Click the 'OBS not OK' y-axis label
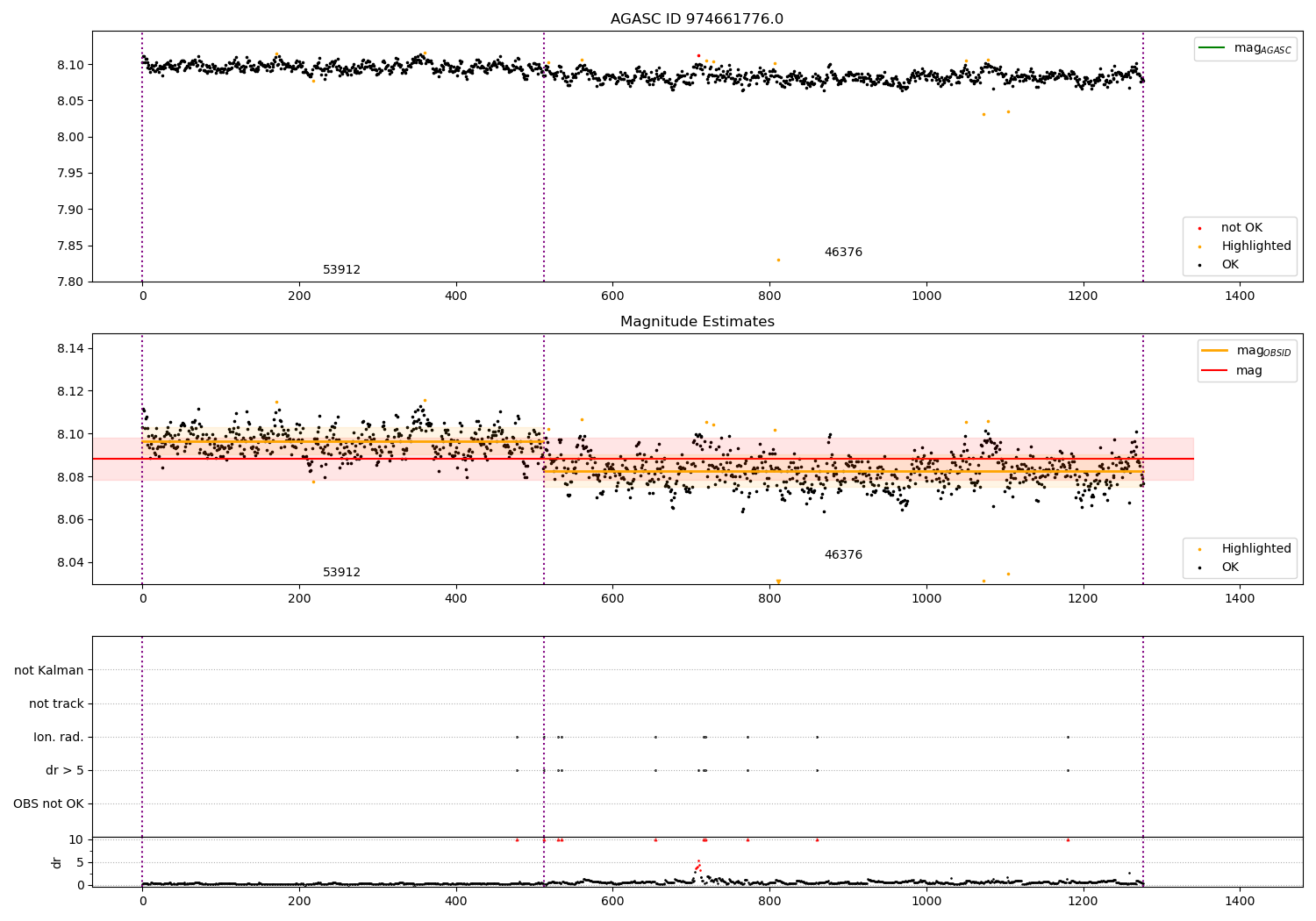Image resolution: width=1316 pixels, height=921 pixels. coord(48,804)
